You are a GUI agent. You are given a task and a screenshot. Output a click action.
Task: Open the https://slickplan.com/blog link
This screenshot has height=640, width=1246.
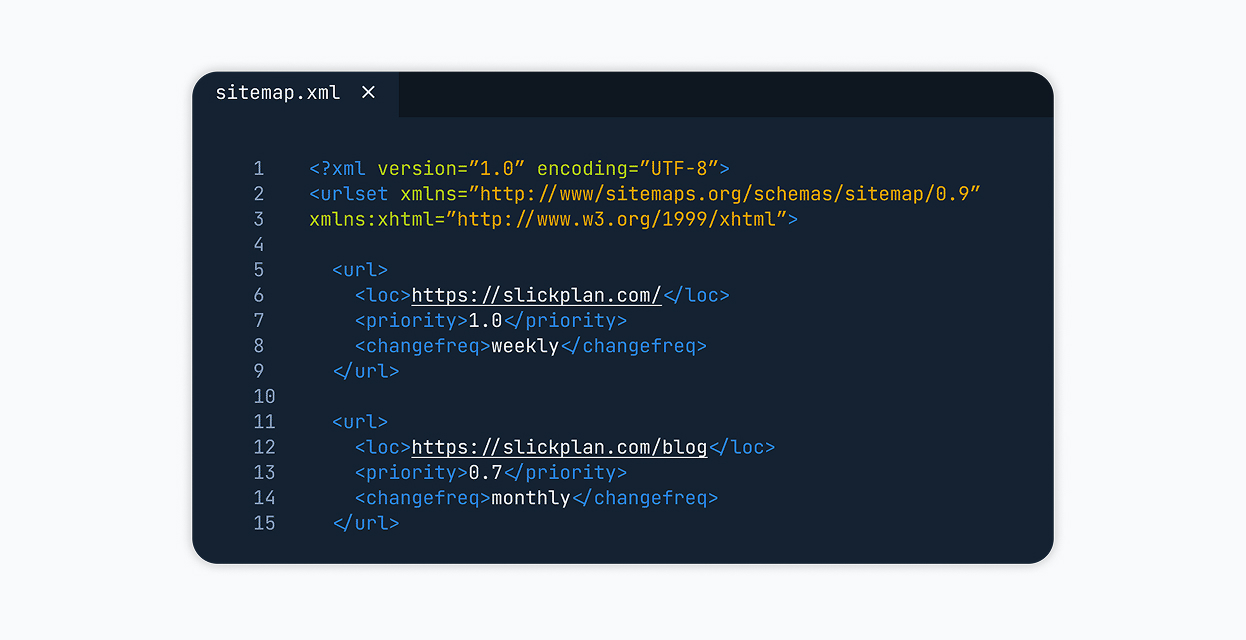click(559, 447)
